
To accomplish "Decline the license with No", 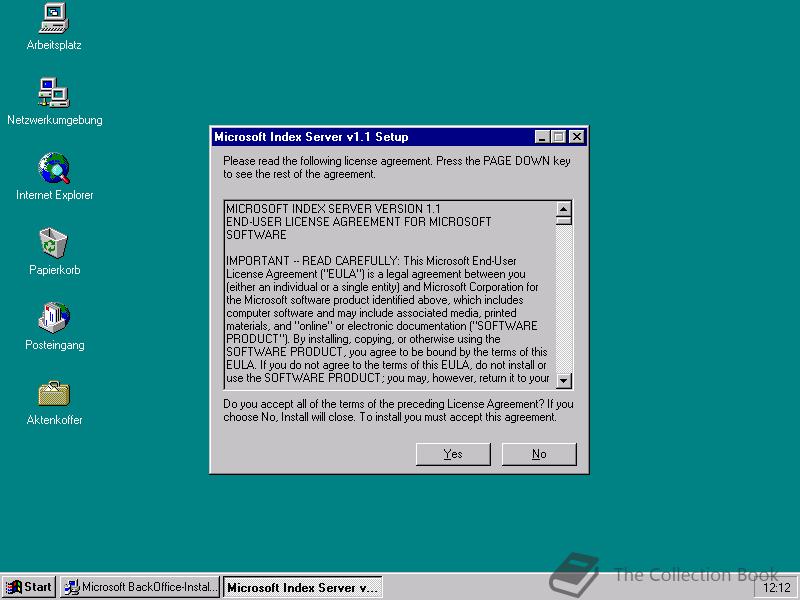I will [x=539, y=454].
